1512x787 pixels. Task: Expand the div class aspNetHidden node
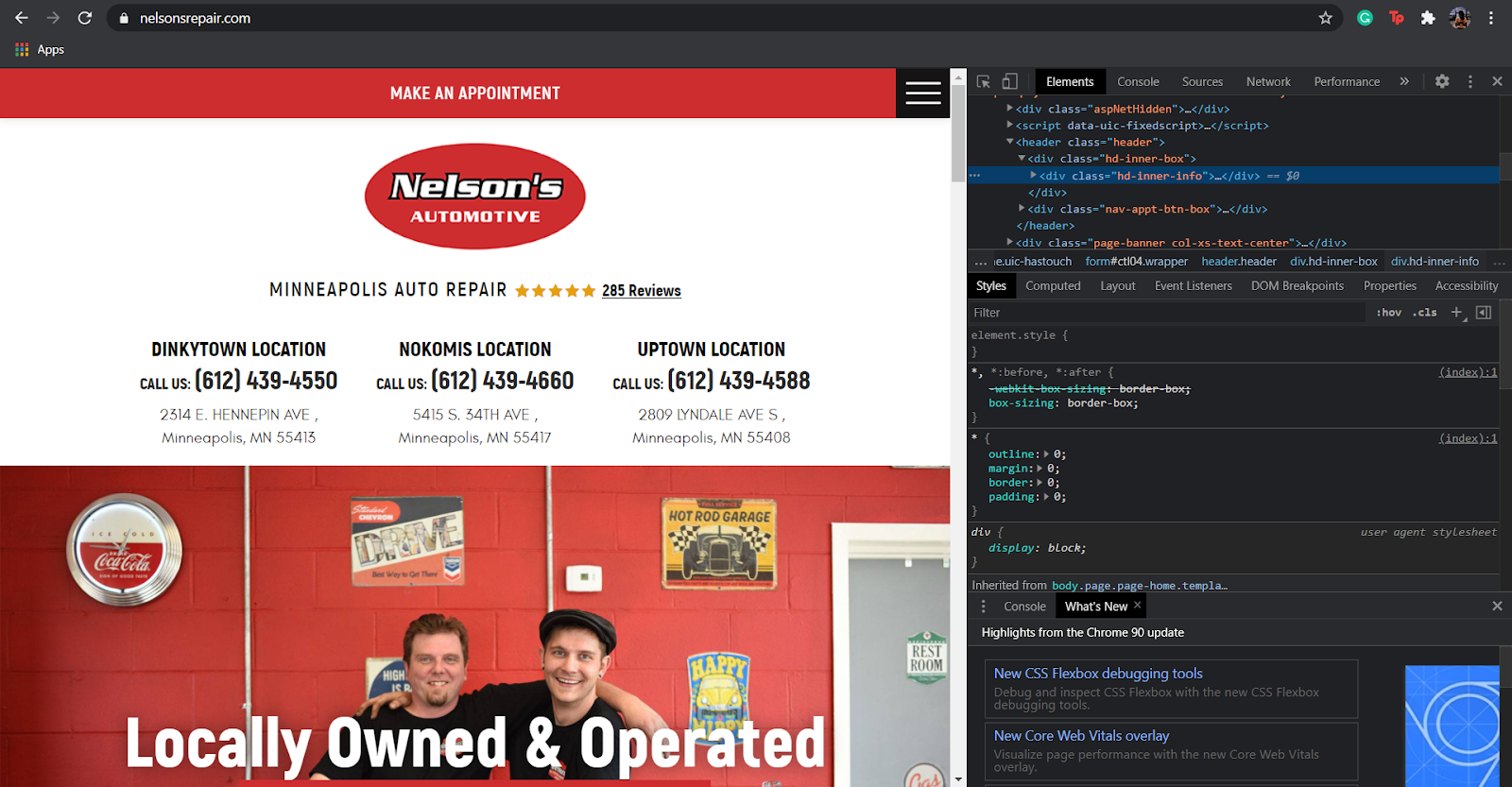click(x=1010, y=109)
